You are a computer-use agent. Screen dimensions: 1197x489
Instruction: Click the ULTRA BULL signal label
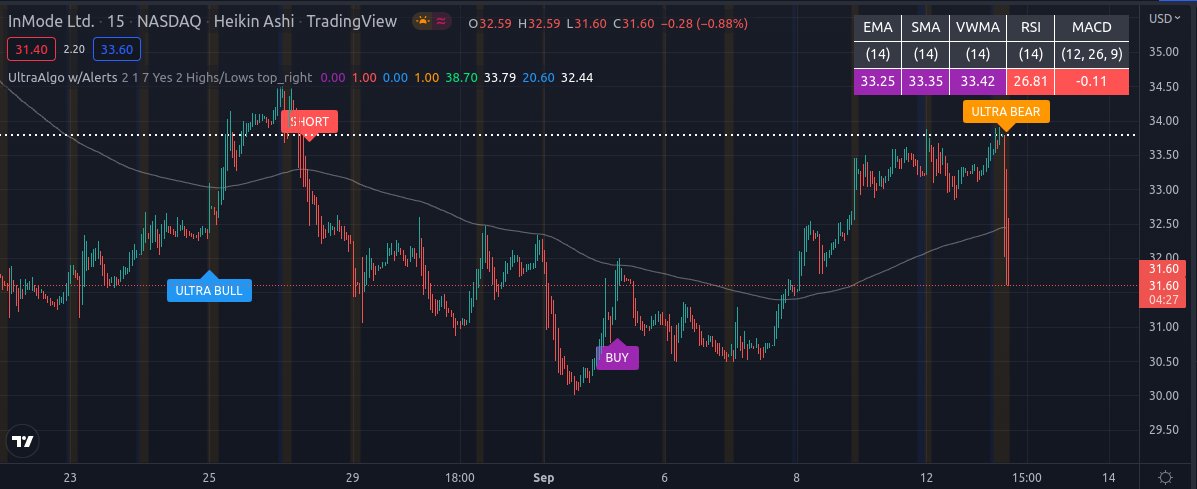tap(208, 290)
